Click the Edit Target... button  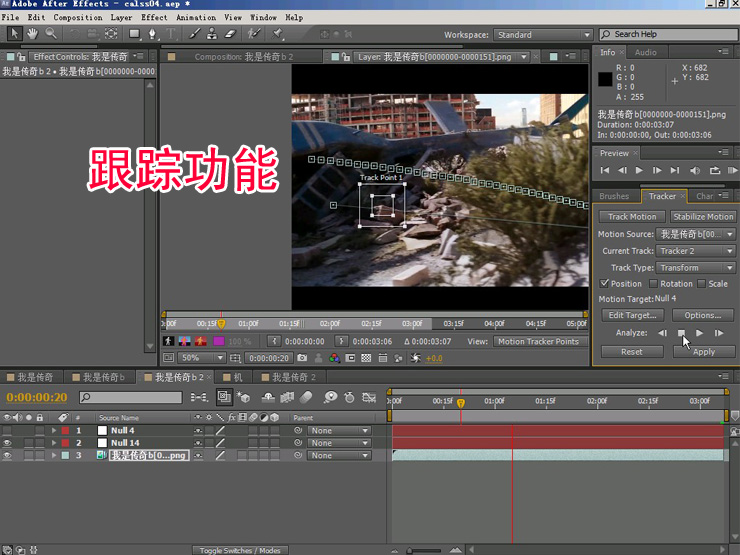coord(631,316)
